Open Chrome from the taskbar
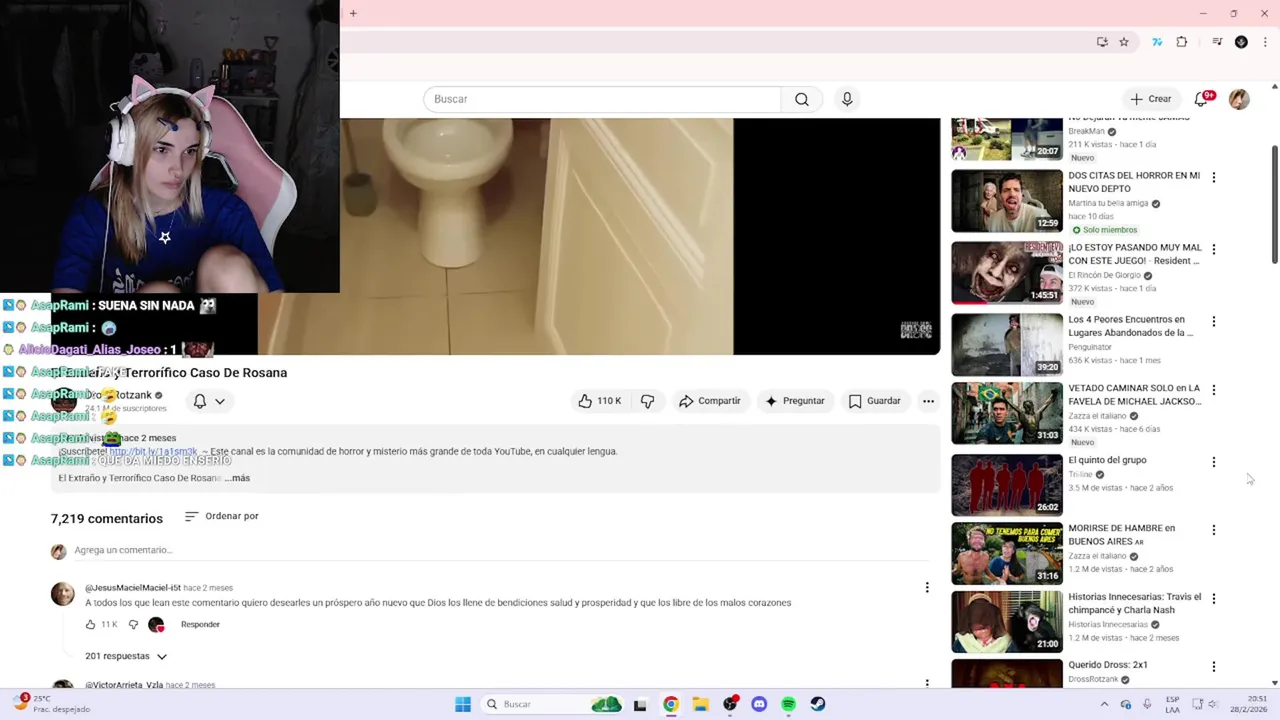 click(671, 704)
